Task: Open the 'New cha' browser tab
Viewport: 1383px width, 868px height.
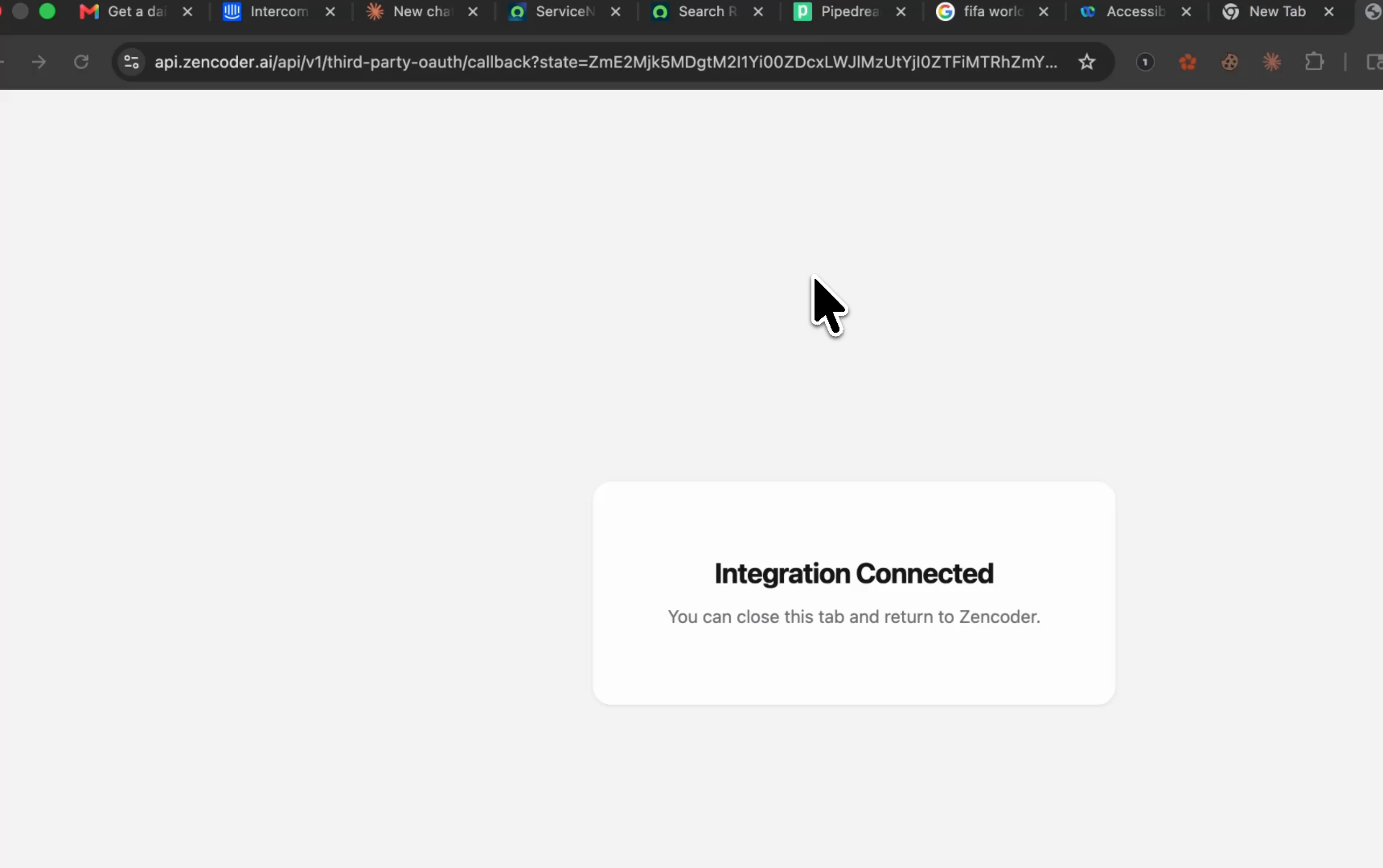Action: pyautogui.click(x=421, y=12)
